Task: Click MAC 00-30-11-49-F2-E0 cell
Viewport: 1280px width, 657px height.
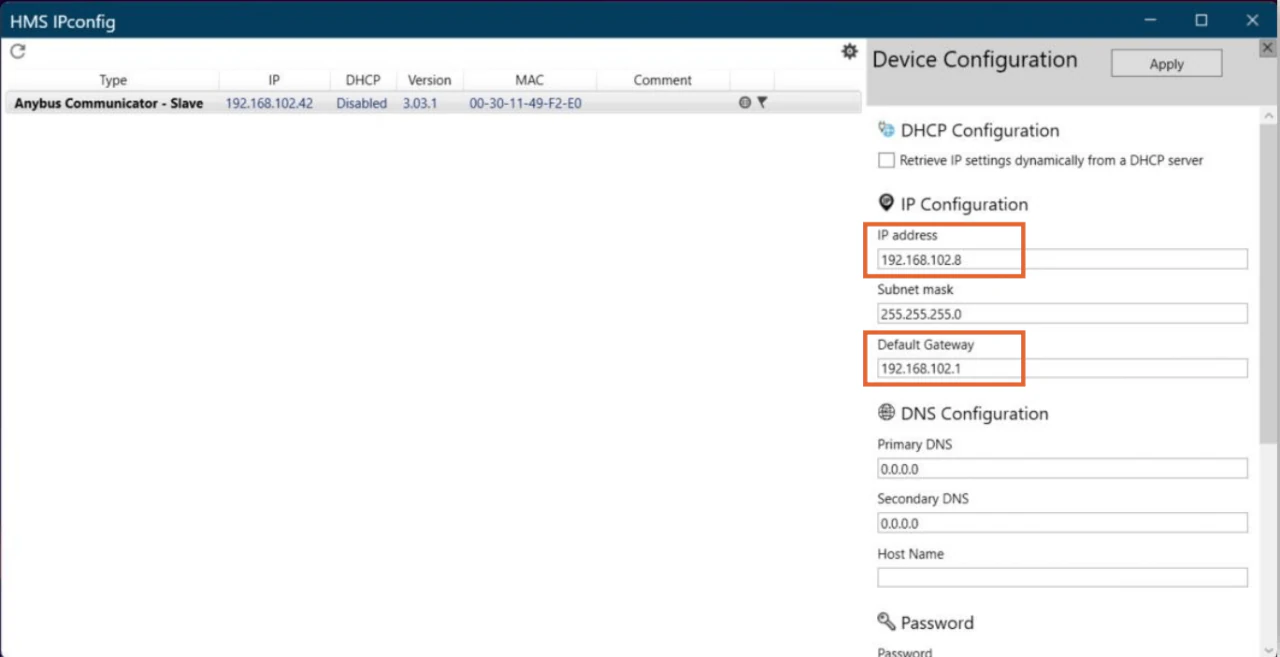Action: pyautogui.click(x=525, y=103)
